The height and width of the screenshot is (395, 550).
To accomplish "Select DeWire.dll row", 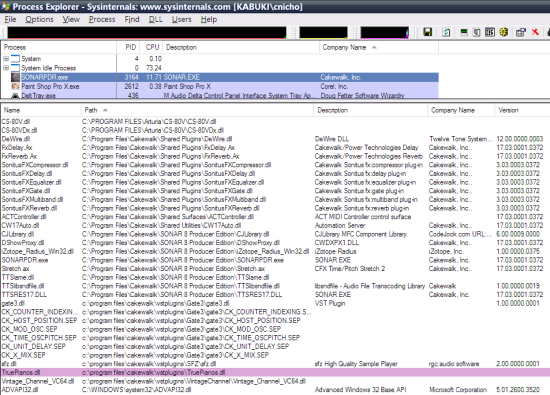I will (x=275, y=139).
